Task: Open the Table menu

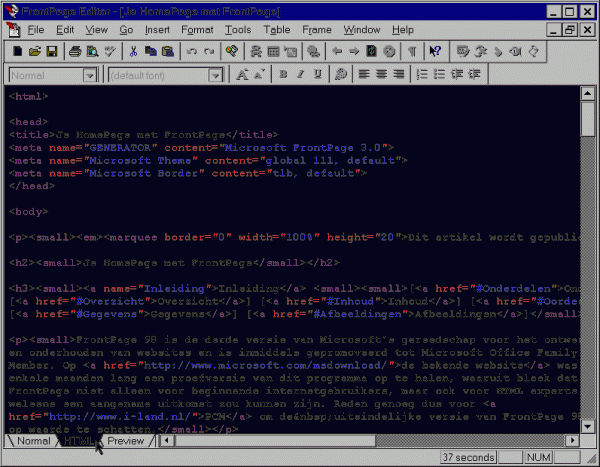Action: [x=277, y=30]
